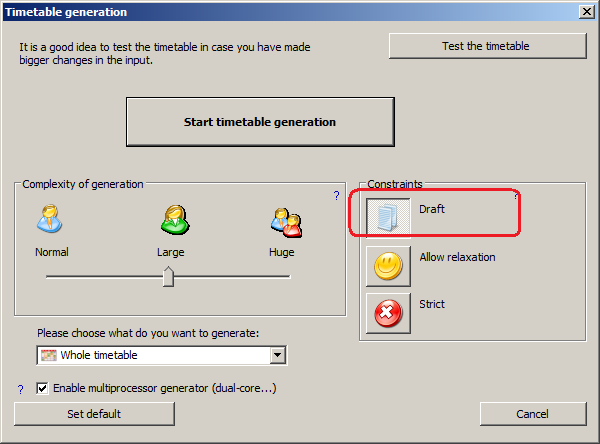This screenshot has width=600, height=444.
Task: Click the Normal complexity label
Action: point(52,252)
